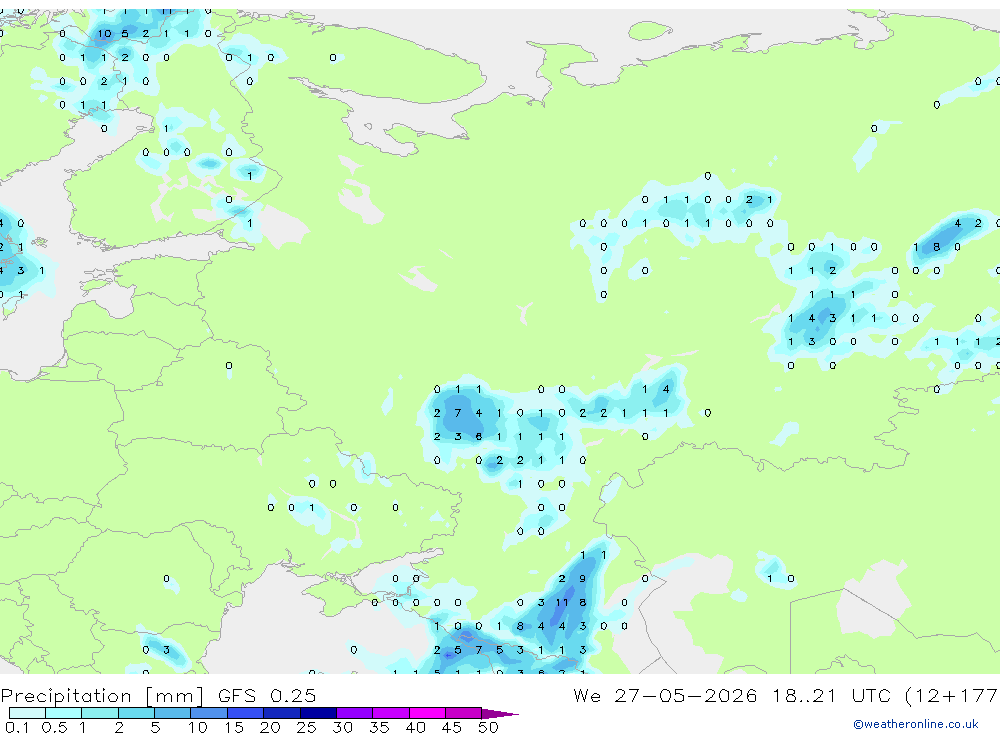Choose the navy swatch between 25 and 30
This screenshot has width=1000, height=733.
[318, 713]
